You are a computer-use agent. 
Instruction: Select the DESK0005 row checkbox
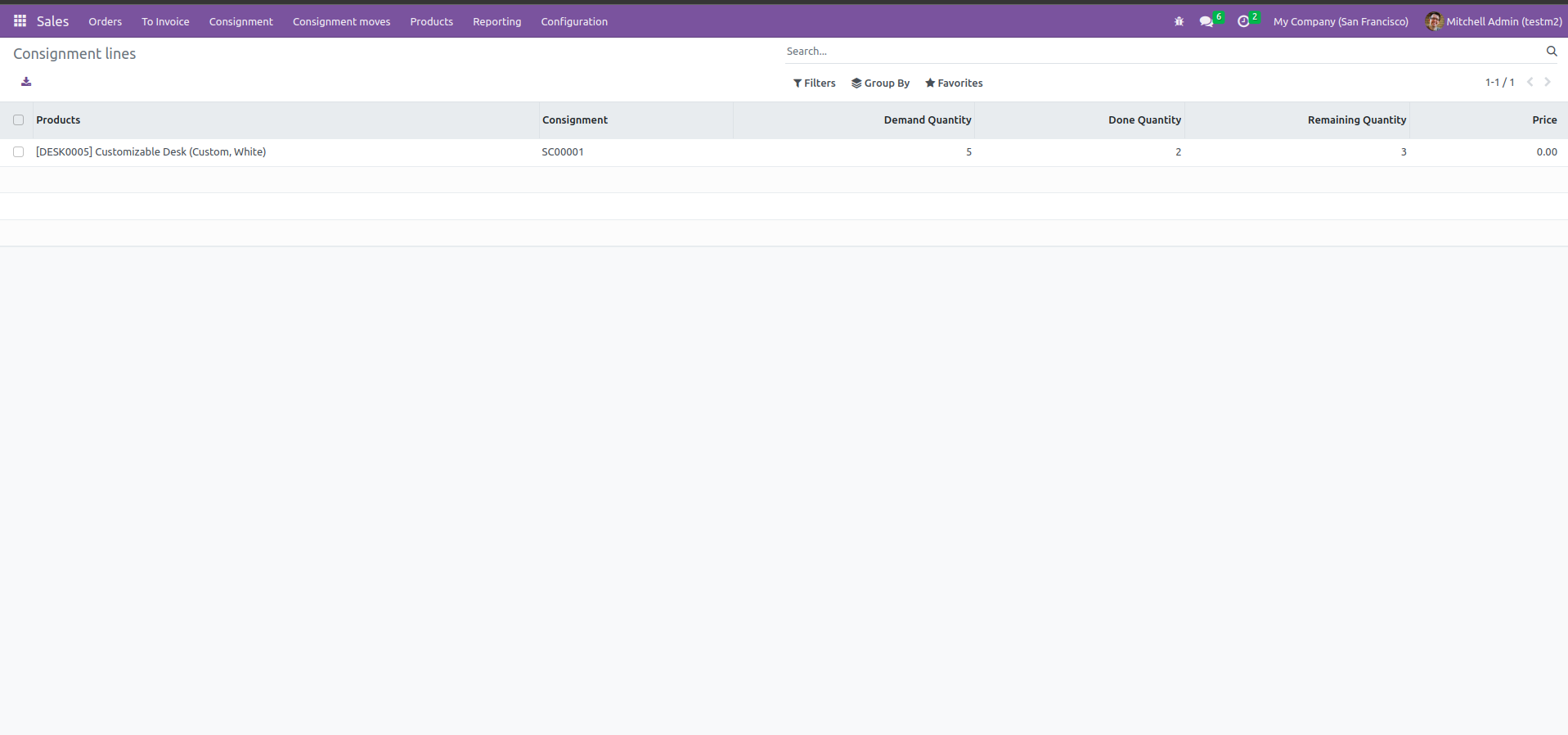[x=19, y=152]
